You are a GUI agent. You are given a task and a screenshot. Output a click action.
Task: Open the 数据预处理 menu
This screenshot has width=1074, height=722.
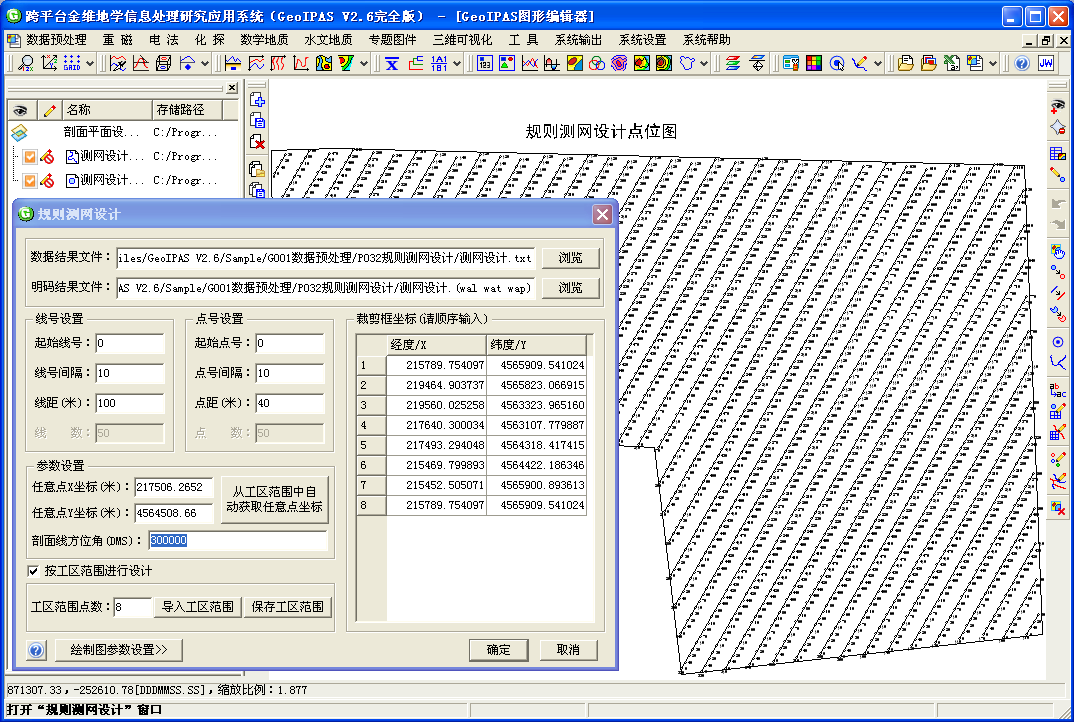pyautogui.click(x=55, y=40)
